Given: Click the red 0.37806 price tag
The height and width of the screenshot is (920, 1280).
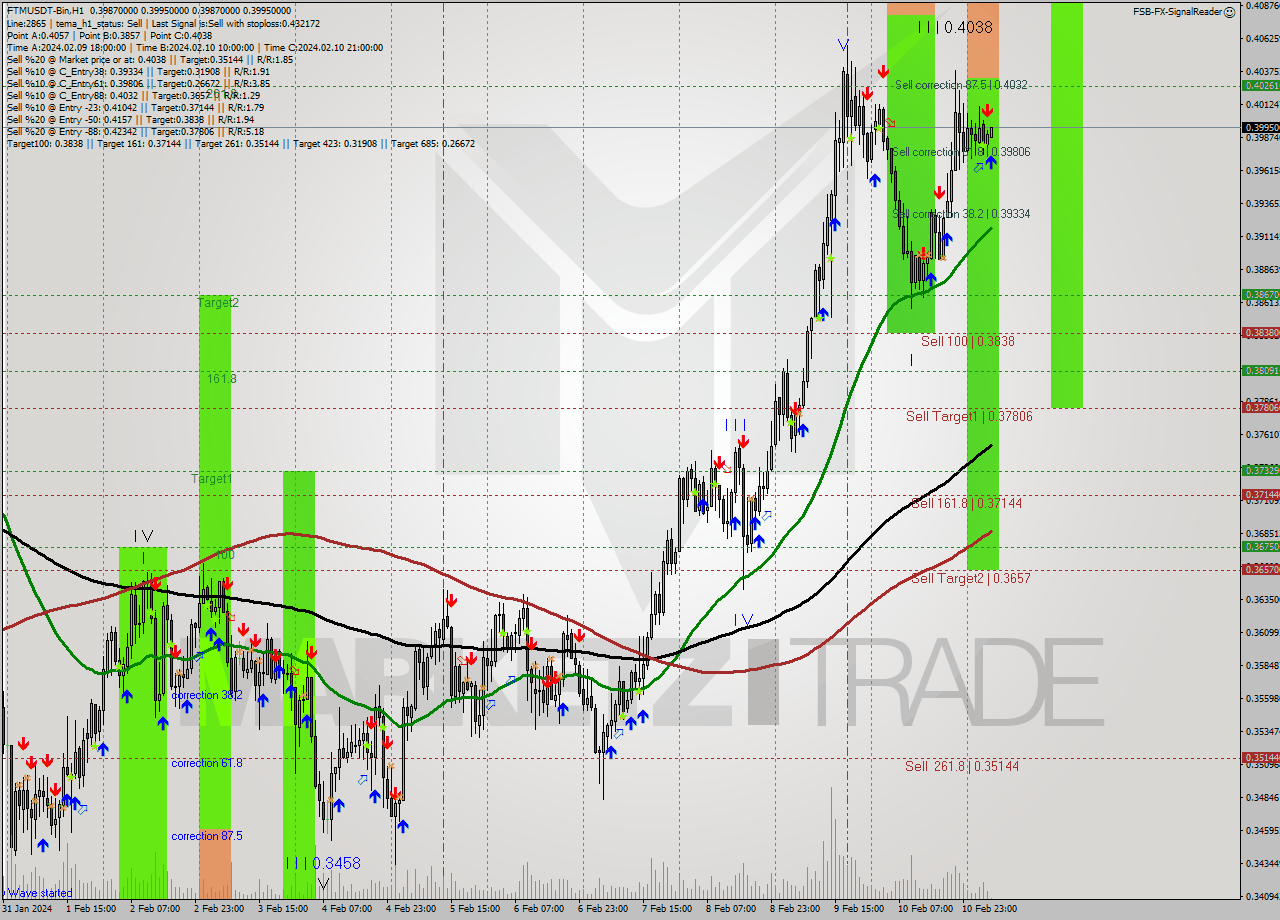Looking at the screenshot, I should (1260, 407).
